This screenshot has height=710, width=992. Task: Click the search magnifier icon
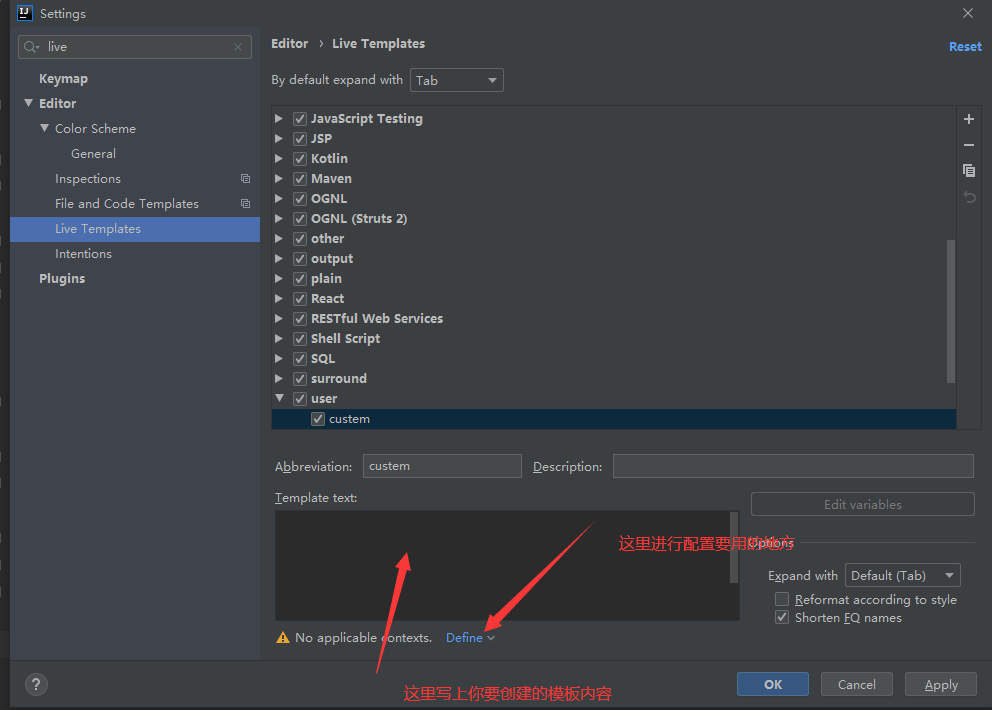(32, 47)
